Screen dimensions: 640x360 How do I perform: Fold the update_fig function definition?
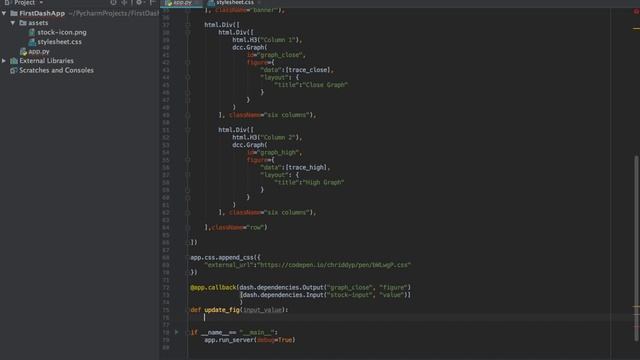pyautogui.click(x=188, y=310)
